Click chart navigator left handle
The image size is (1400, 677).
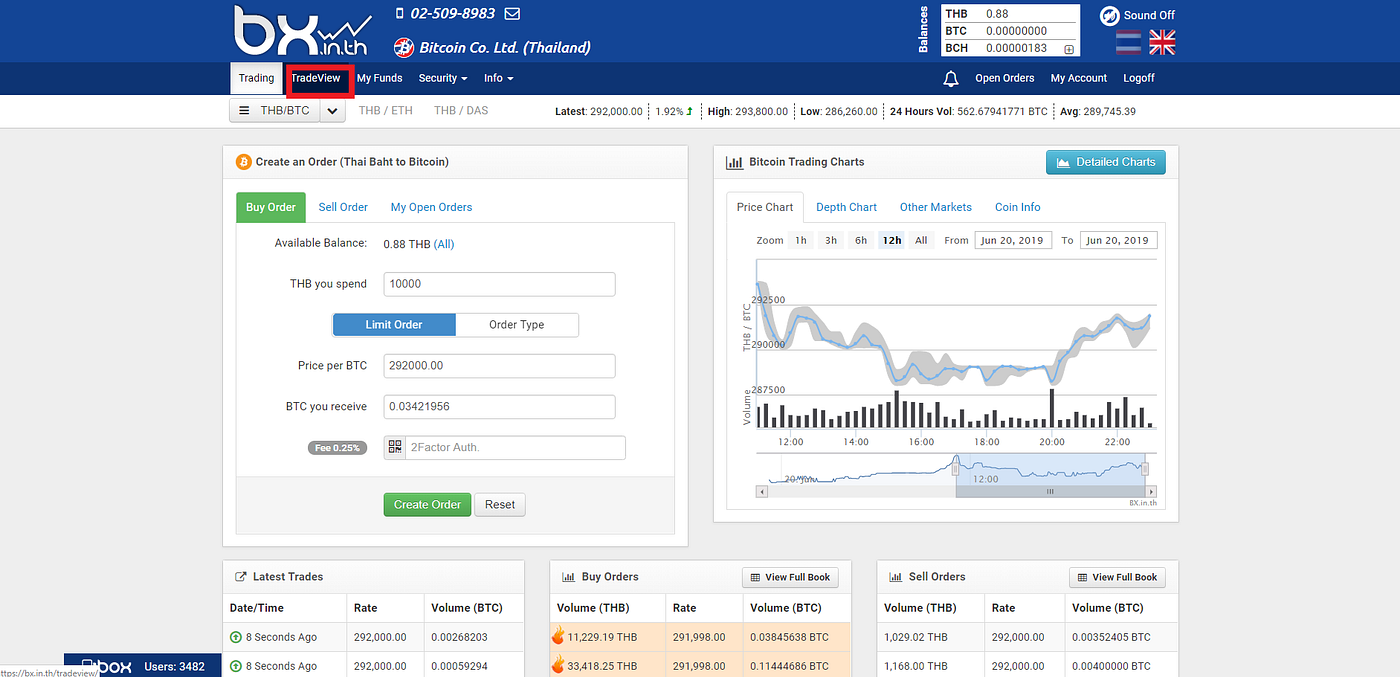click(x=956, y=468)
